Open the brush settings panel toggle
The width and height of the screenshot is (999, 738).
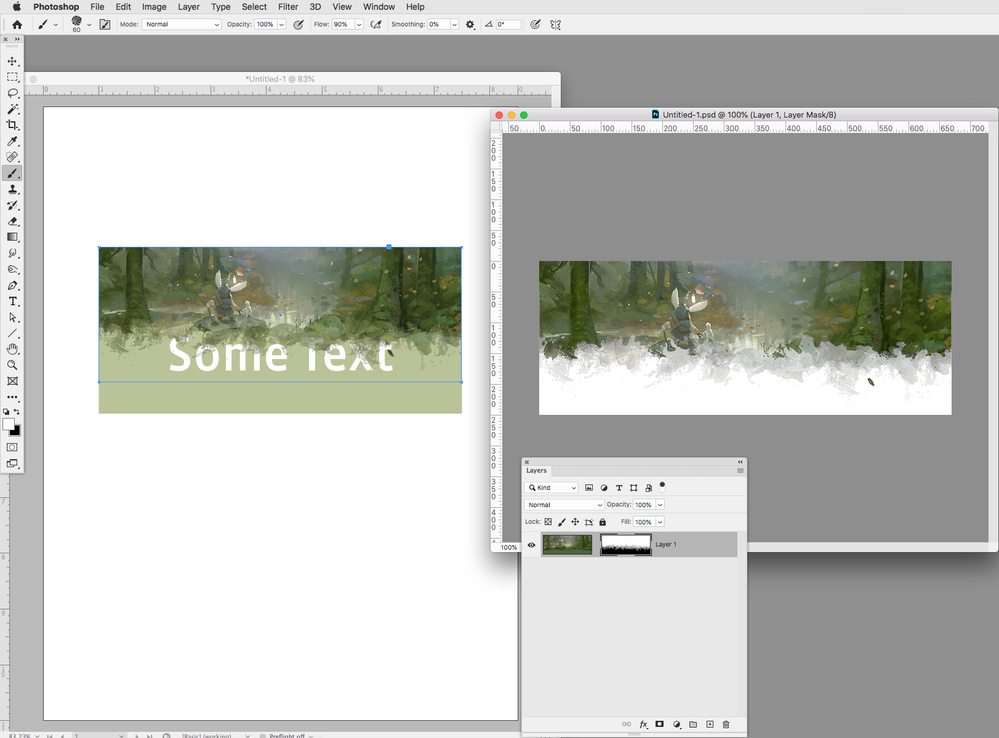[x=105, y=24]
